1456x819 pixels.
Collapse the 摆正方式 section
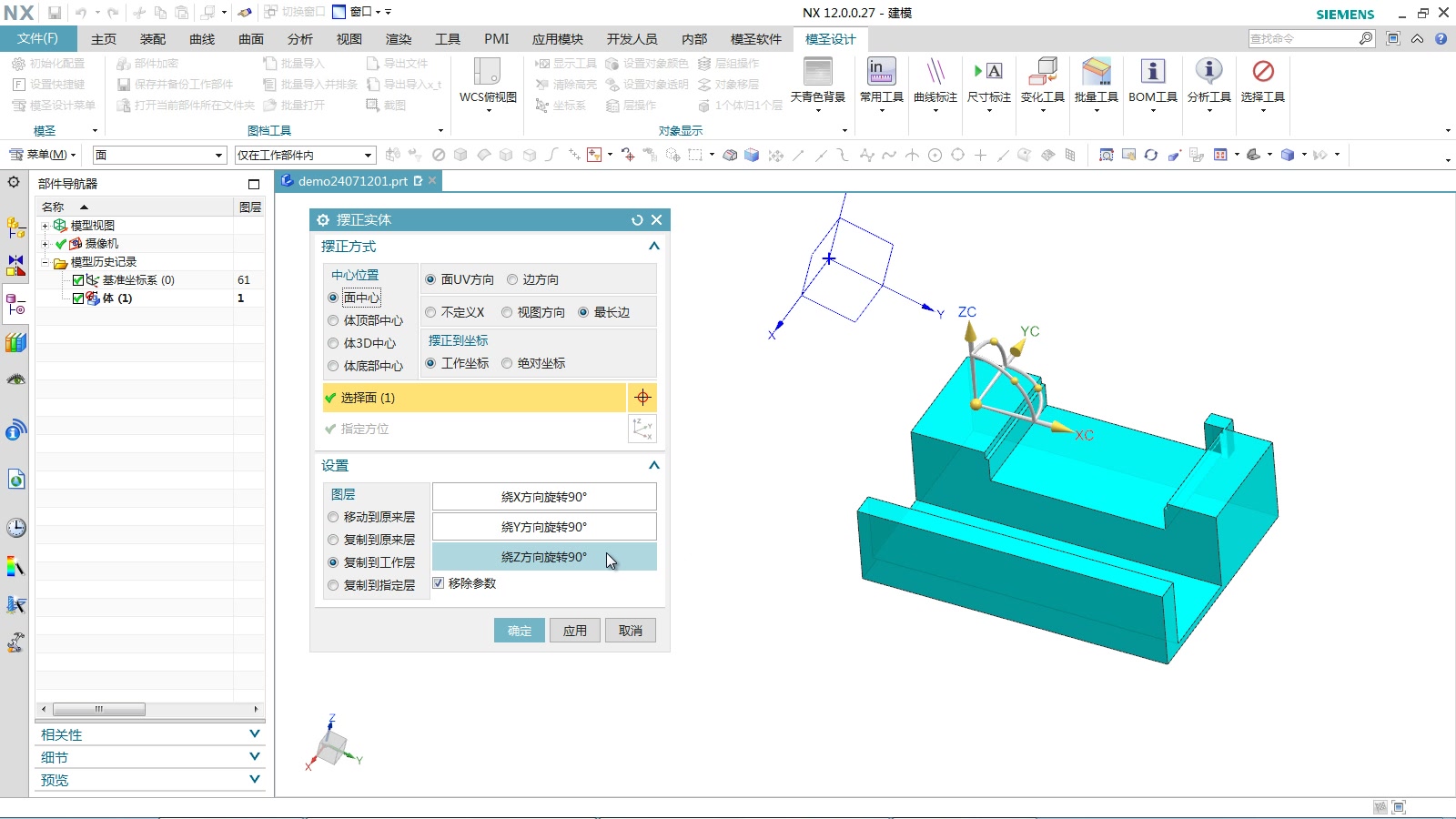point(653,246)
